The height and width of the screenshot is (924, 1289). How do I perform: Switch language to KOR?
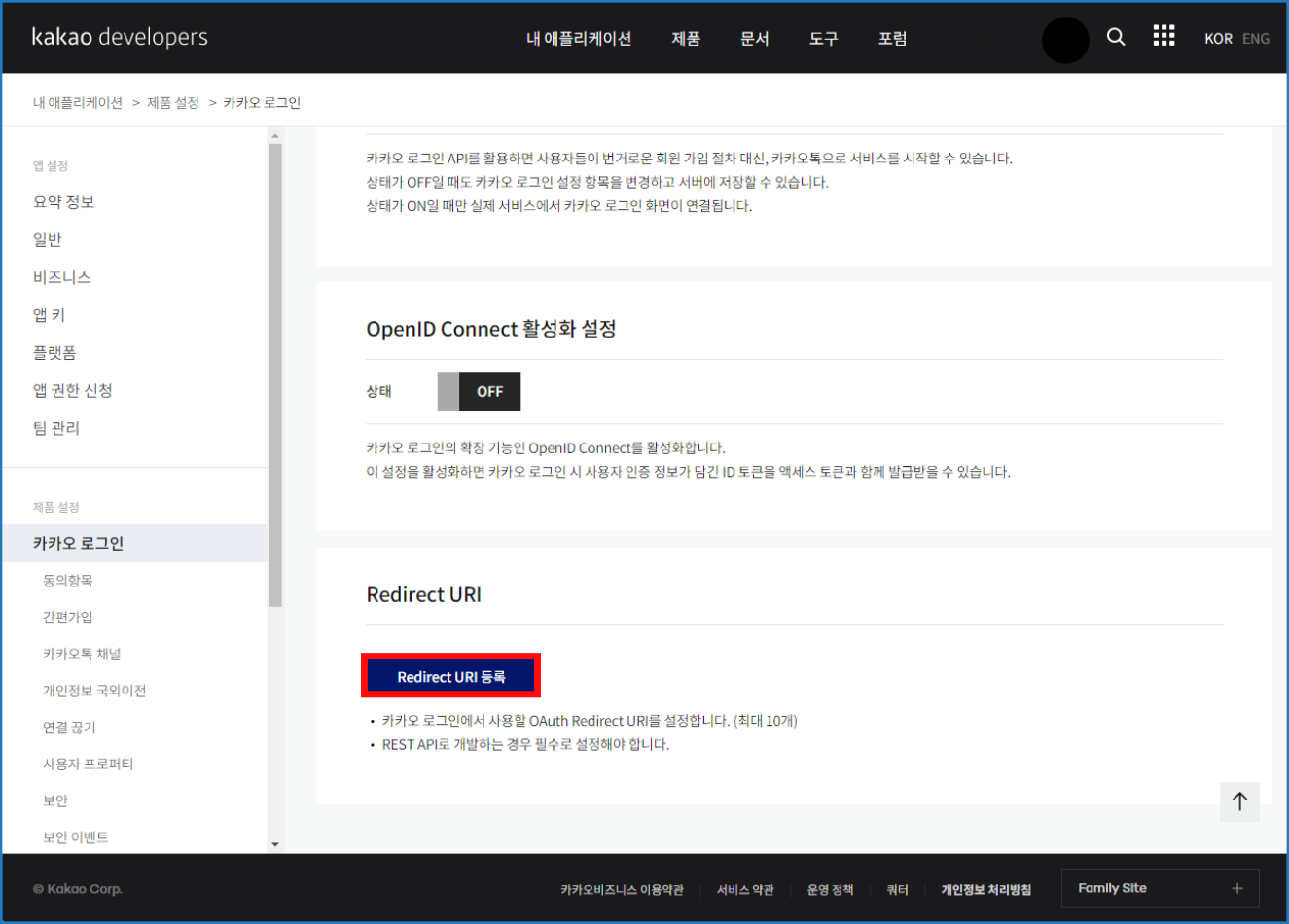tap(1218, 39)
